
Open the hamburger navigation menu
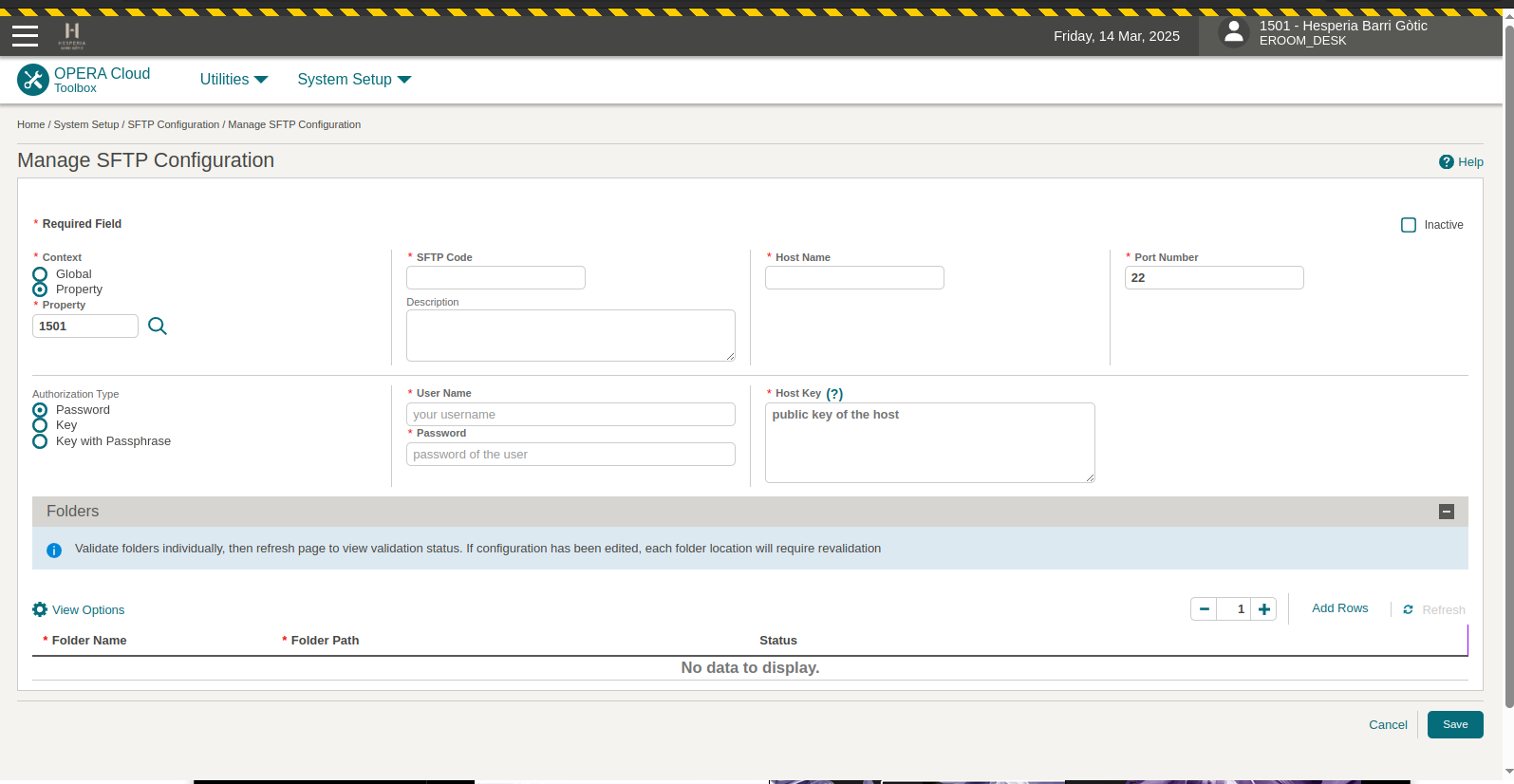(26, 36)
